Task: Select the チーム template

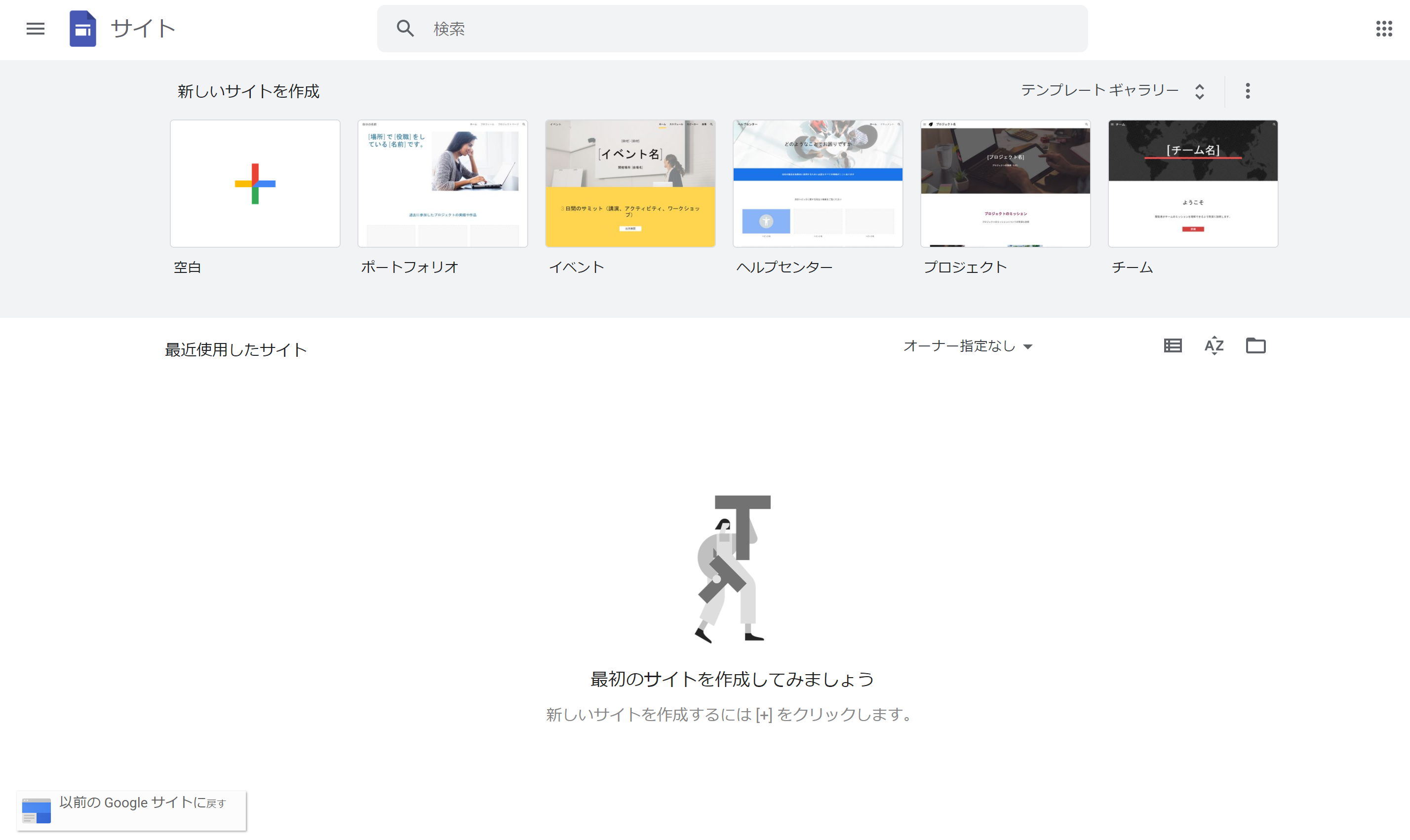Action: pyautogui.click(x=1193, y=184)
